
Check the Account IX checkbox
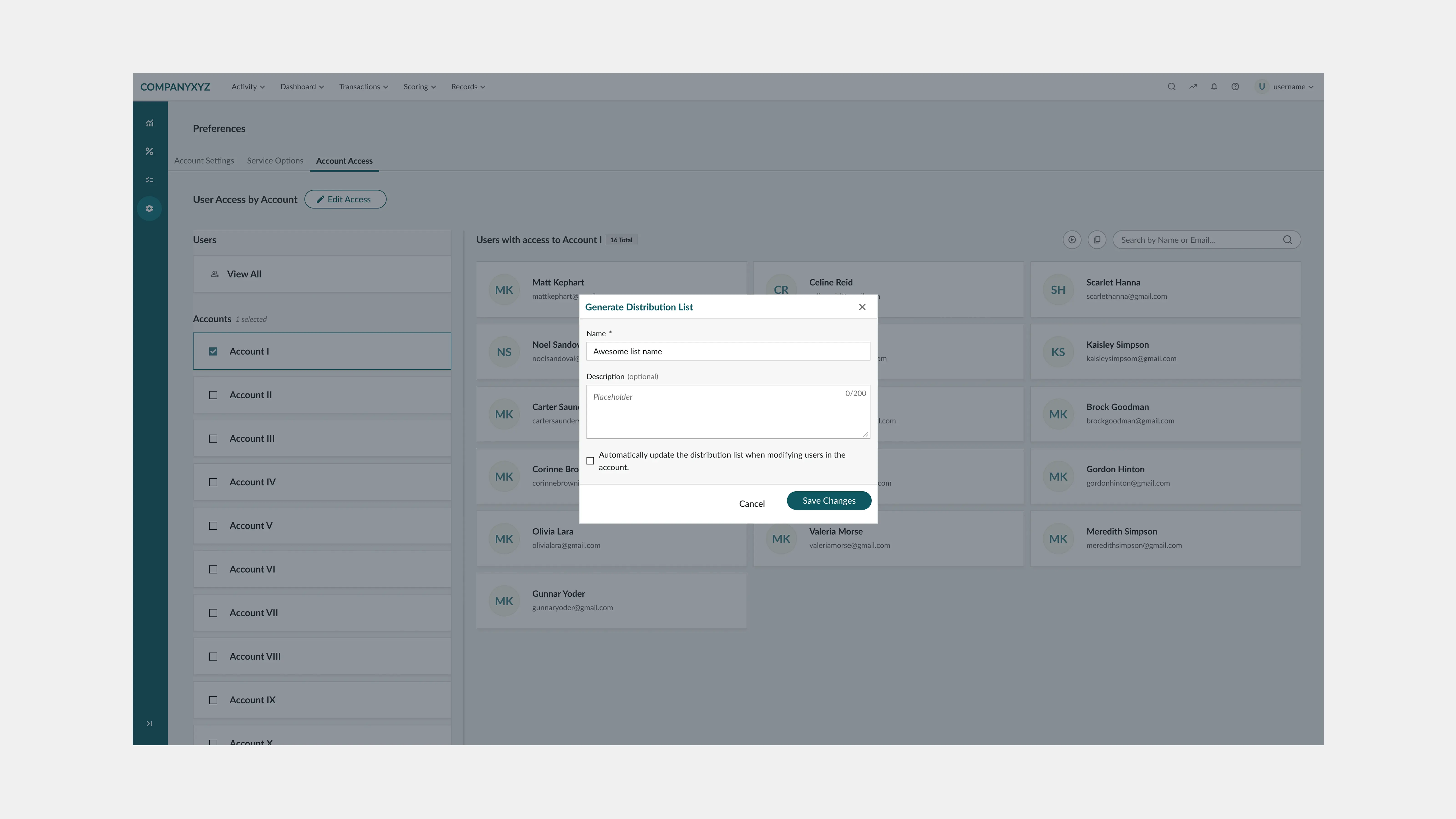(x=213, y=700)
